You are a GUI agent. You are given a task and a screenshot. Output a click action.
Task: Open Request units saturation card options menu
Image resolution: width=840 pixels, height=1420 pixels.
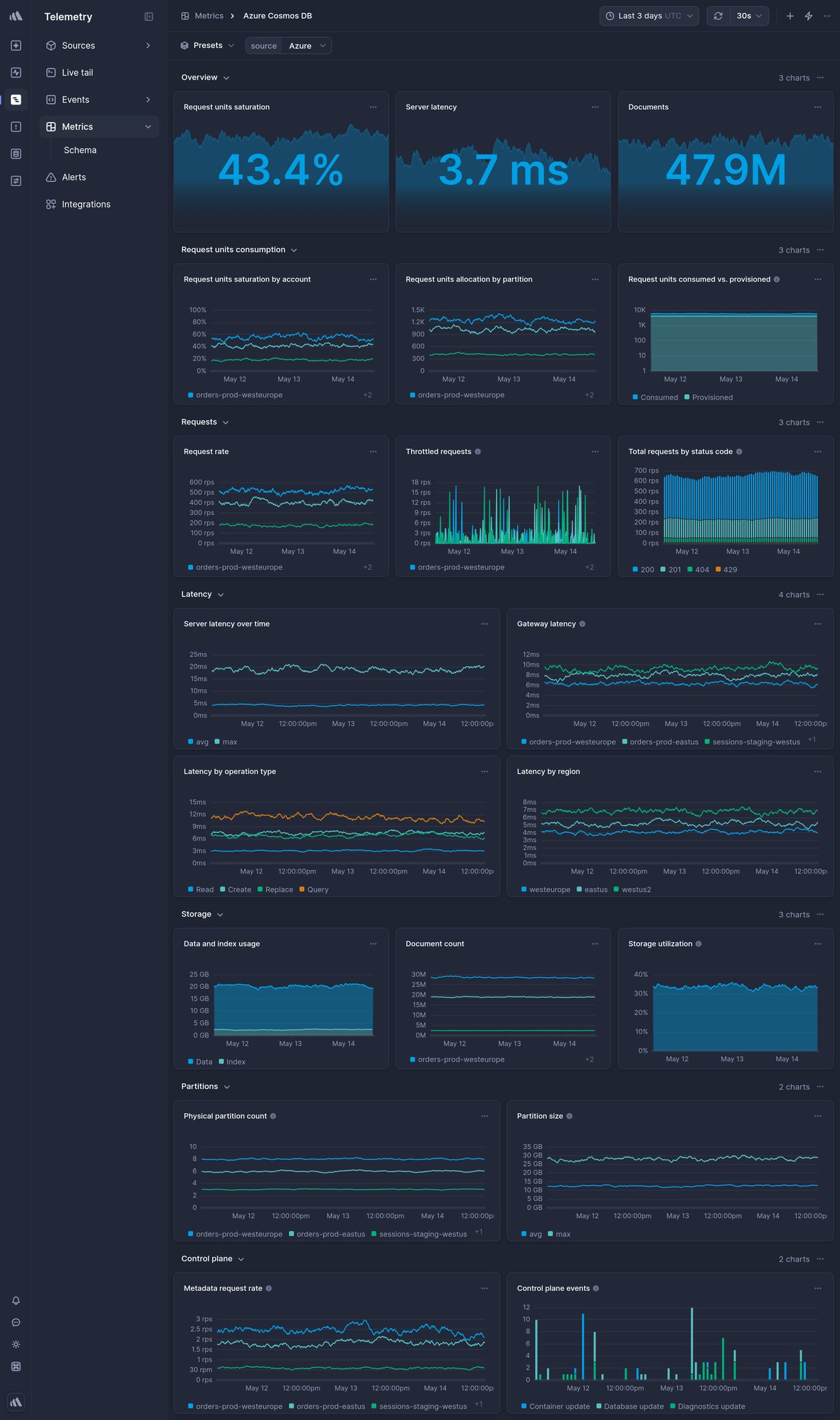pyautogui.click(x=373, y=107)
